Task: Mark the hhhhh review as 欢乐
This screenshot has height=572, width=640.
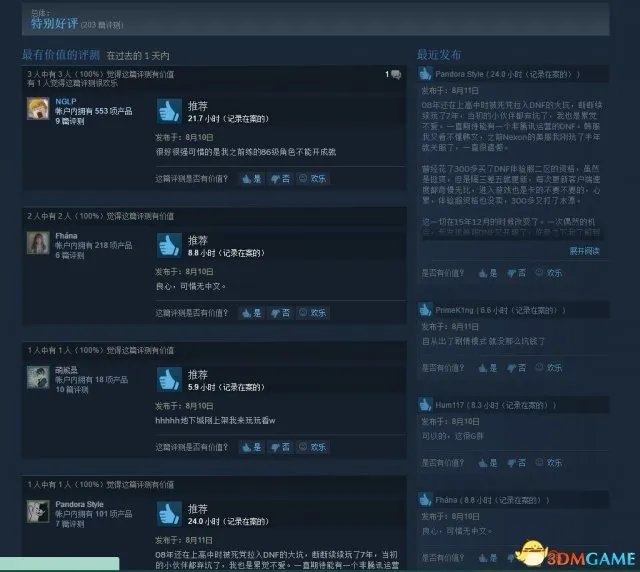Action: 313,447
